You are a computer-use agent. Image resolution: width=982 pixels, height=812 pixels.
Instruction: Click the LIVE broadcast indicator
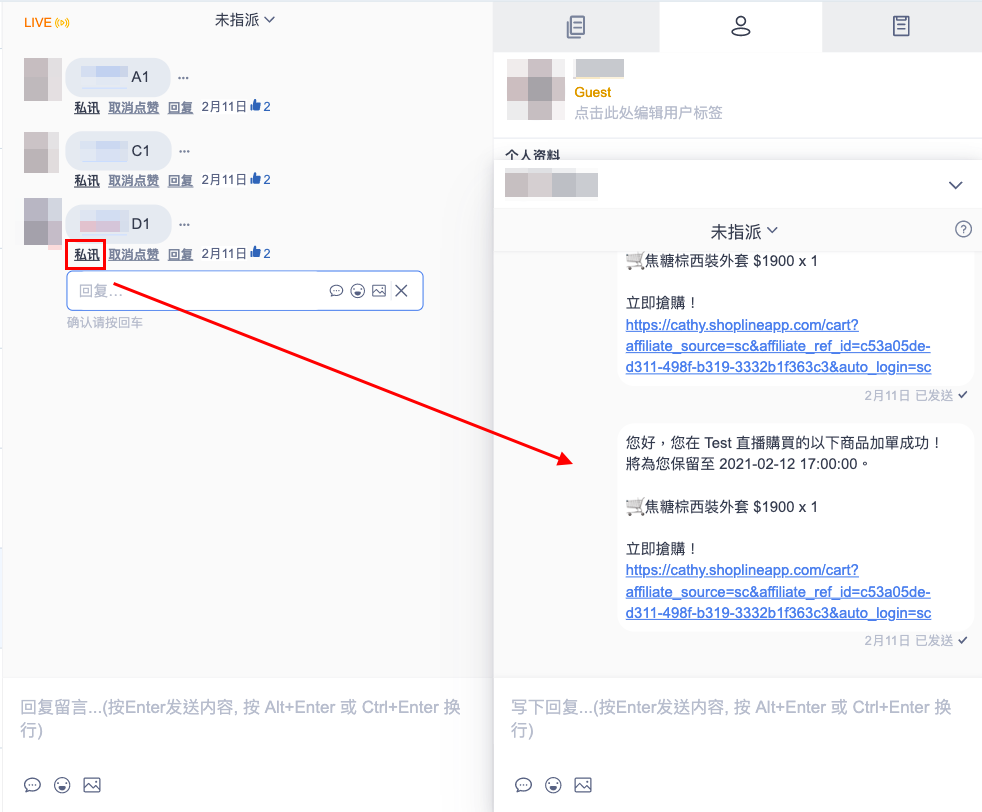[x=46, y=23]
